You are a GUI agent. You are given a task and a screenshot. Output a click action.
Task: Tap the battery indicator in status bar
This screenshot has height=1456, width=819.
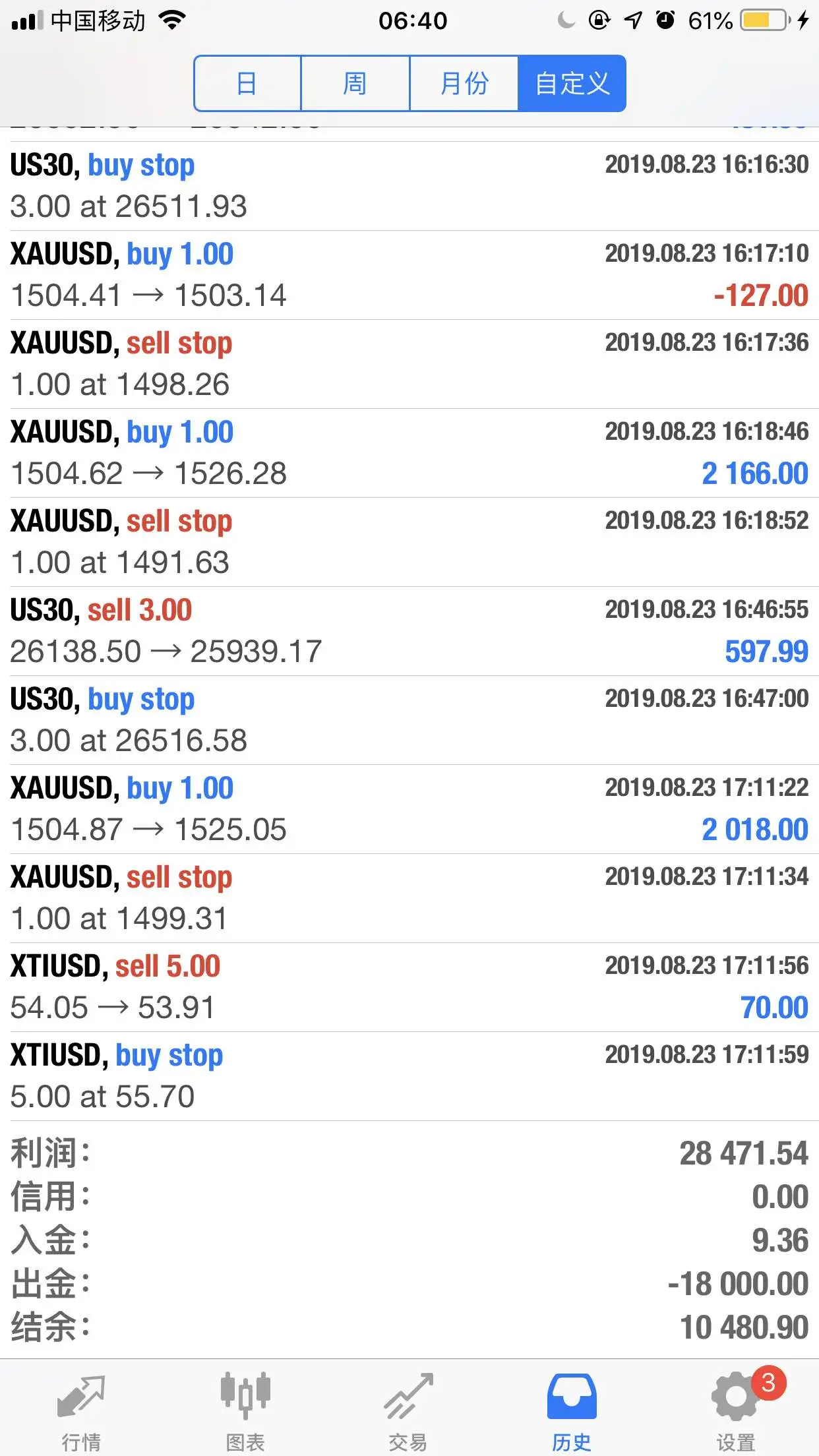765,20
